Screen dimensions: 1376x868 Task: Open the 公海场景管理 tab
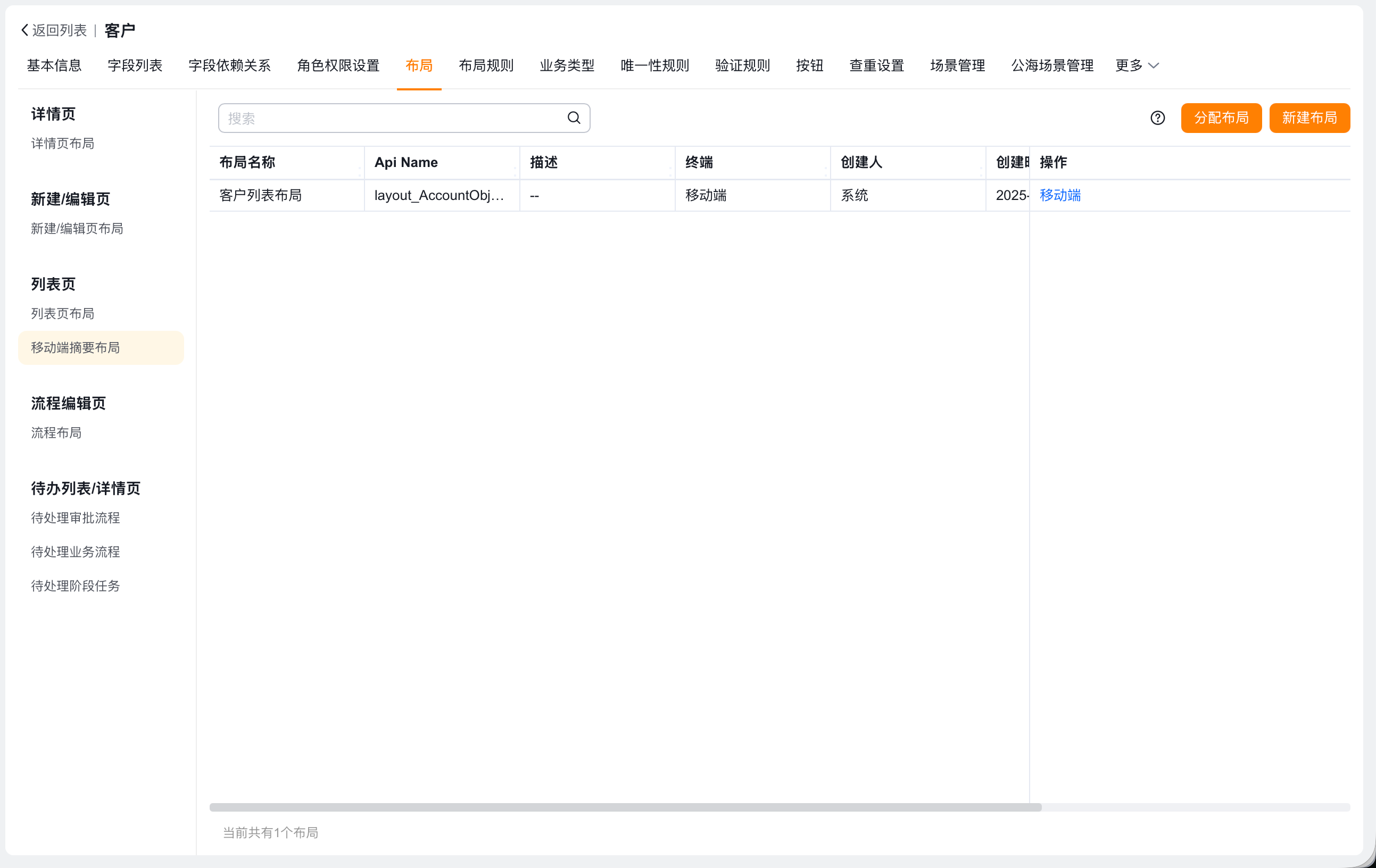[1052, 65]
